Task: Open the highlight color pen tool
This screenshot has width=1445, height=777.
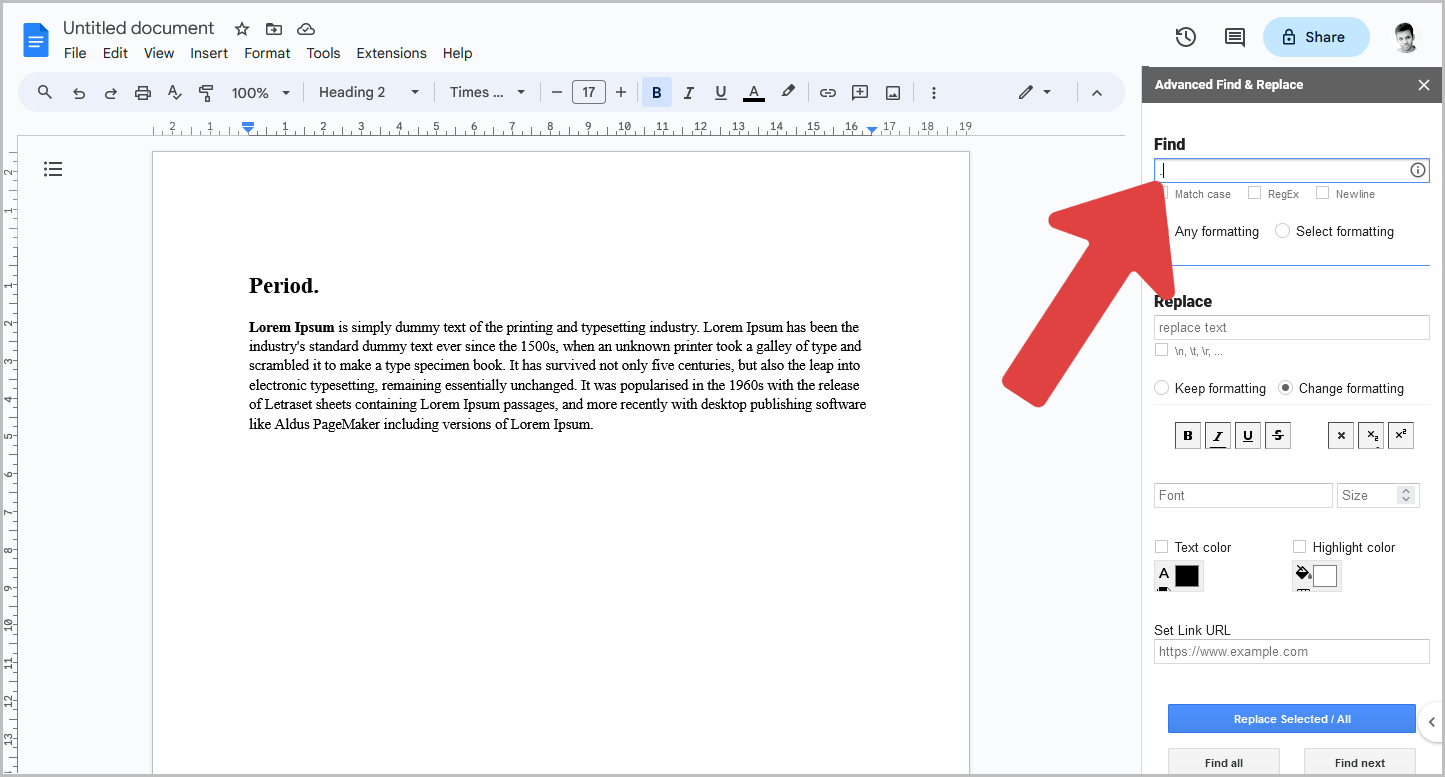Action: coord(788,92)
